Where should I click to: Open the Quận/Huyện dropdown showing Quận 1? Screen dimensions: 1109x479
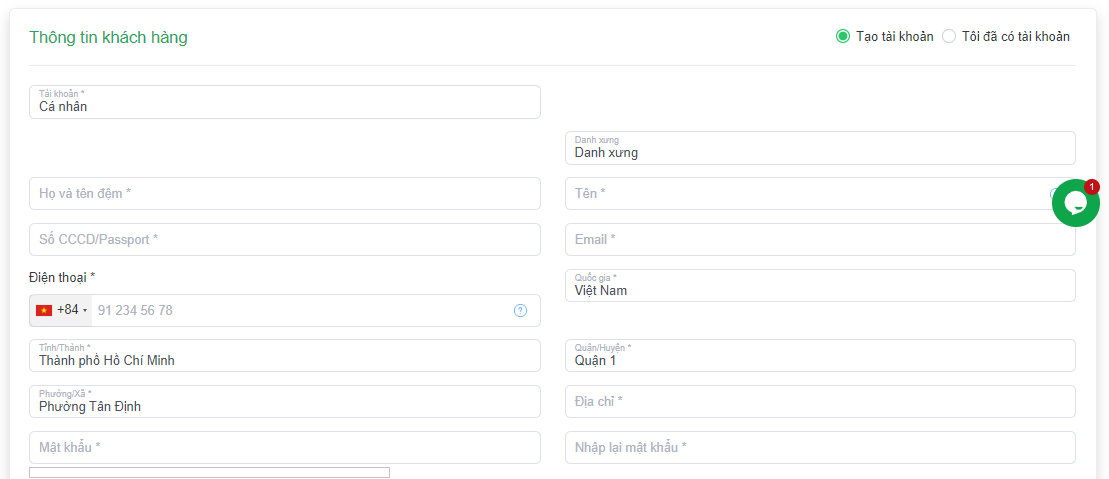coord(820,356)
